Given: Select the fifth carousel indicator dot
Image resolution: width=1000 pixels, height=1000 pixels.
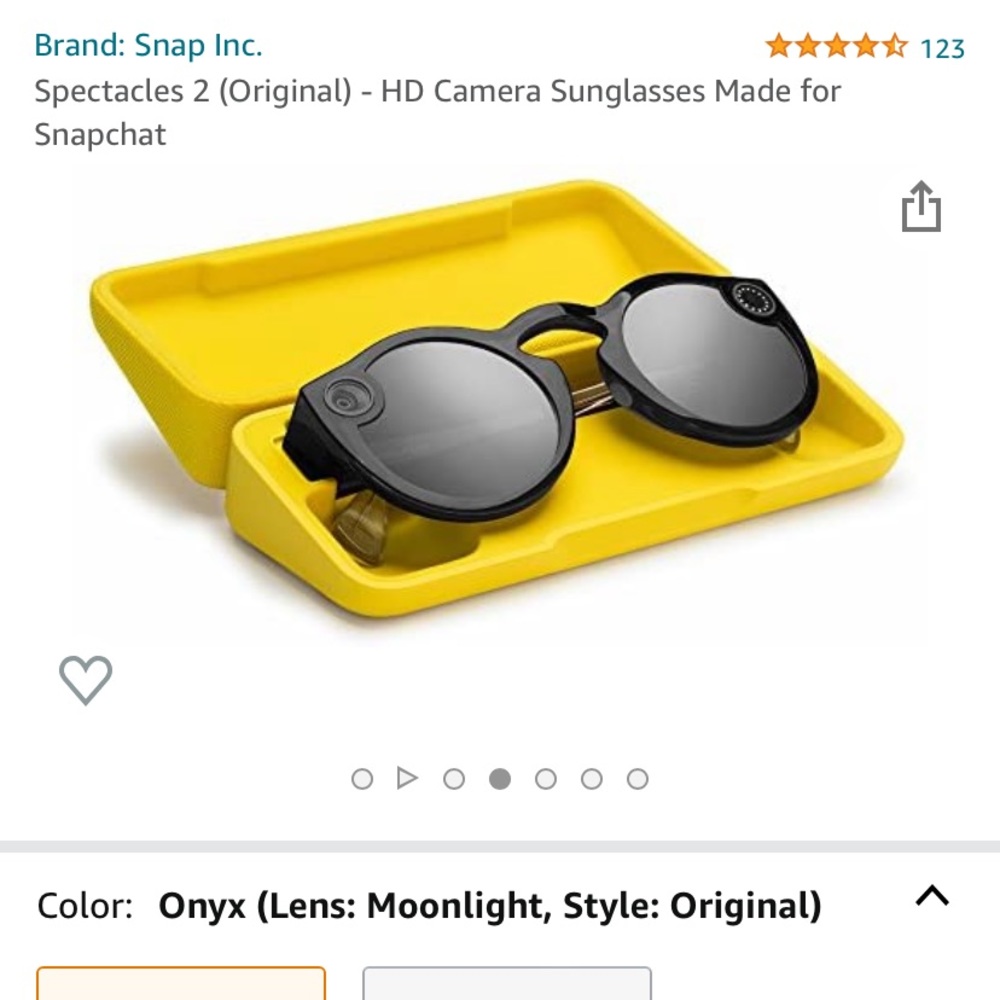Looking at the screenshot, I should (545, 779).
